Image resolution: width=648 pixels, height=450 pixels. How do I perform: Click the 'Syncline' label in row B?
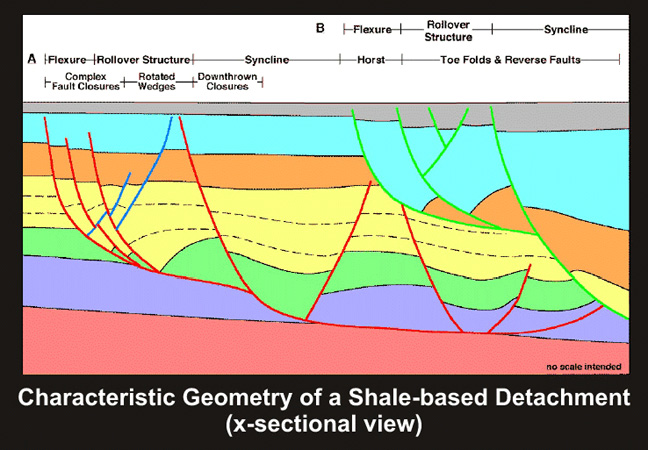pos(566,30)
